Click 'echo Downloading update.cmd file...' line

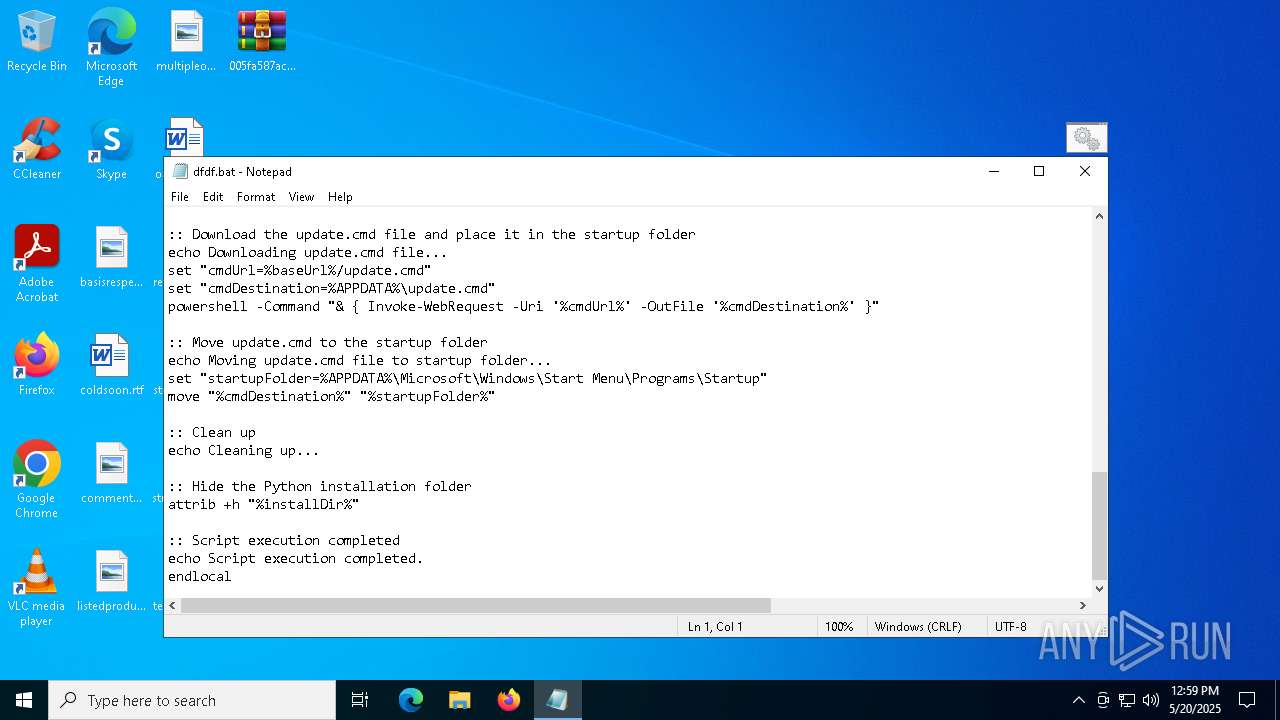[307, 252]
